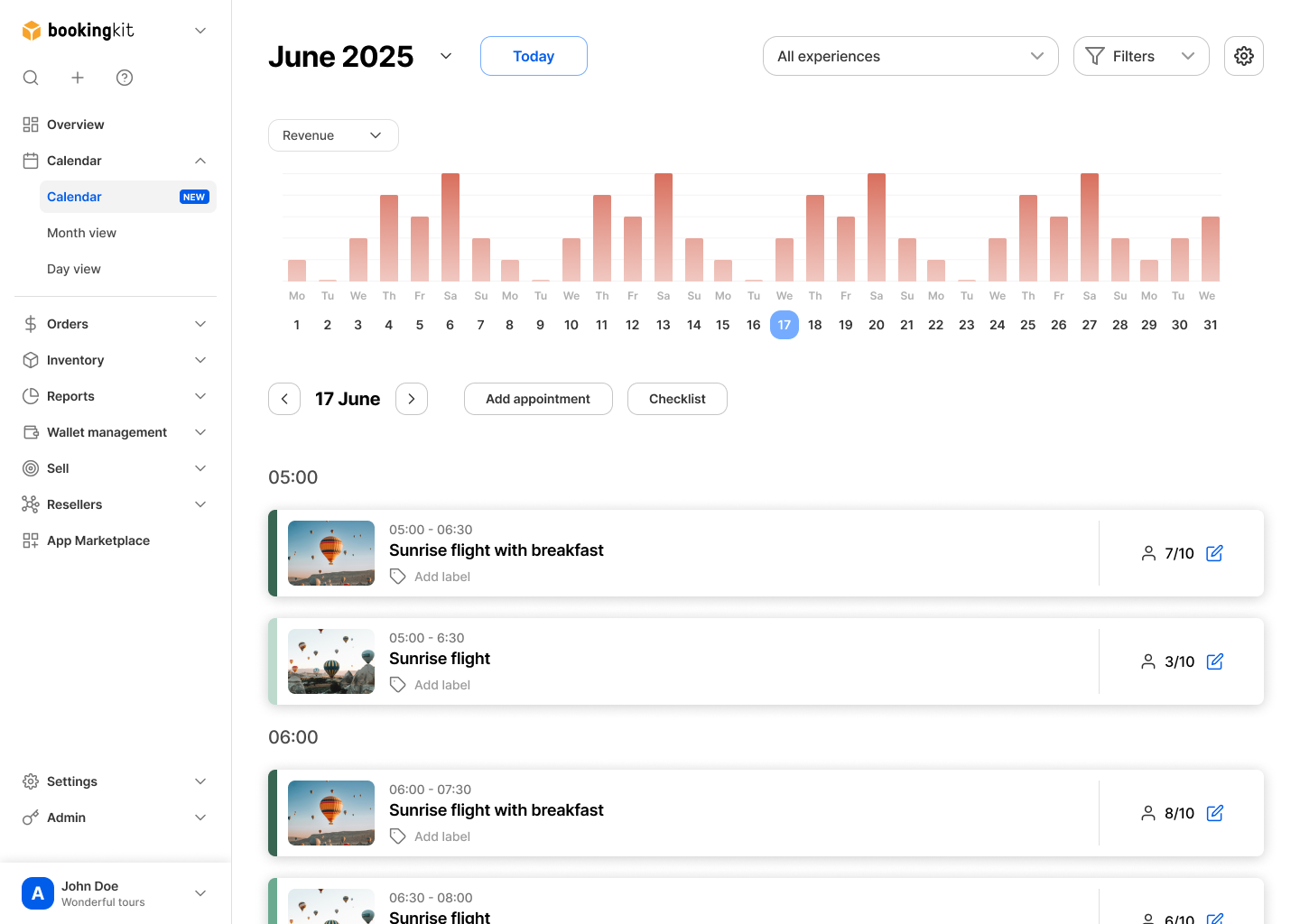Screen dimensions: 1300x924
Task: Open the help icon near the sidebar top
Action: [125, 78]
